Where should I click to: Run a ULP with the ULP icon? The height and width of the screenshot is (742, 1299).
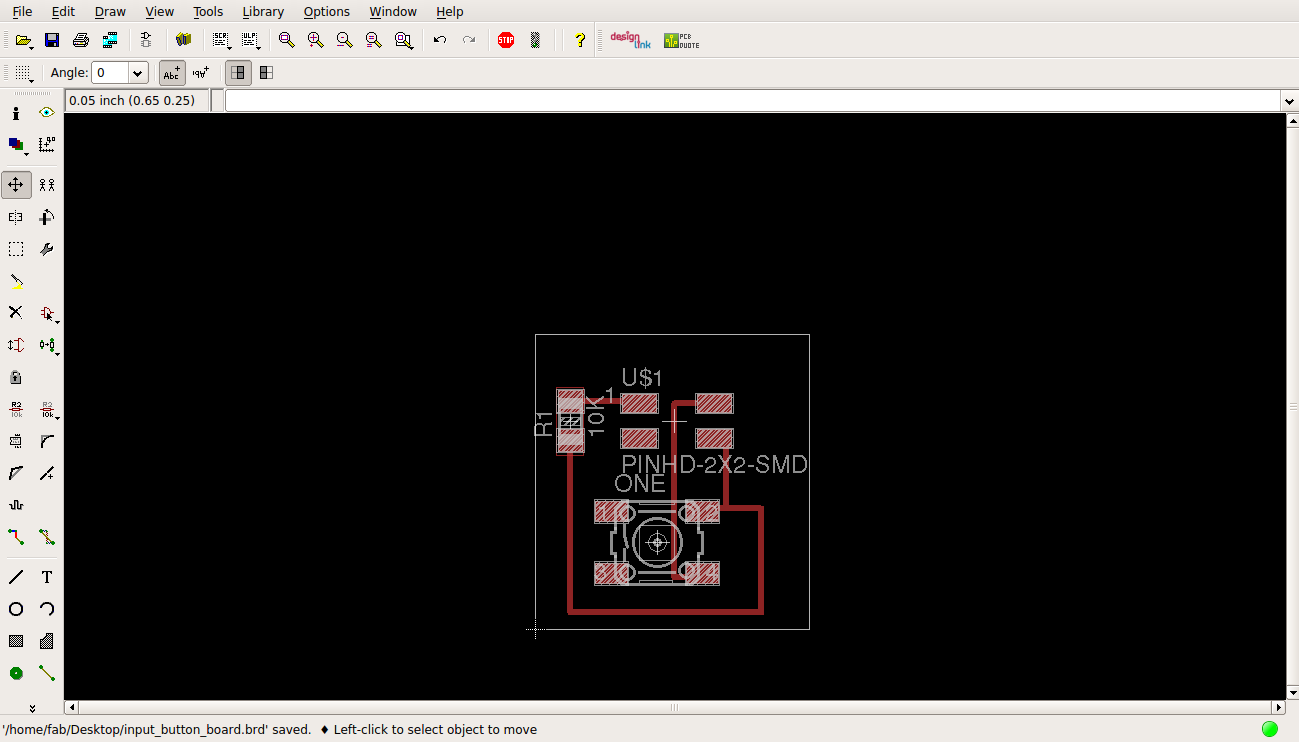(x=250, y=40)
